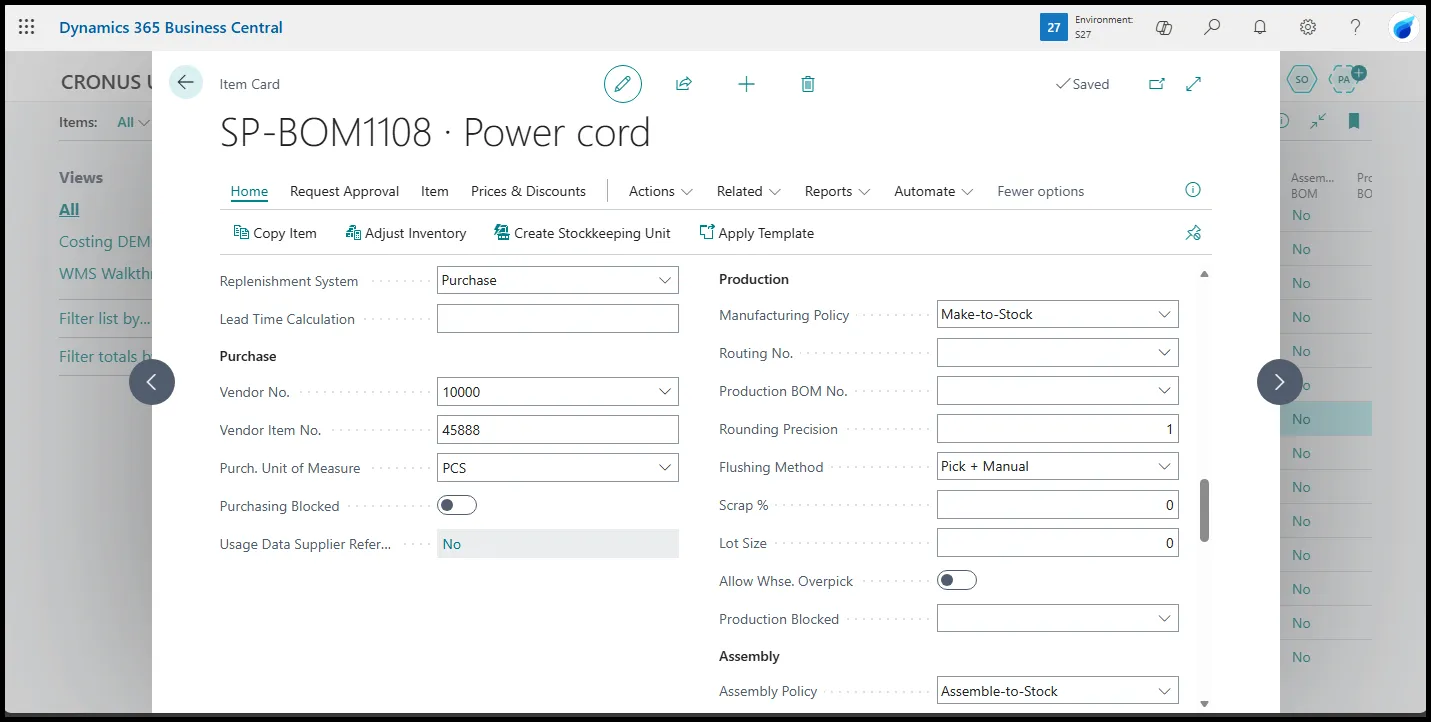Click the Lead Time Calculation field

558,319
